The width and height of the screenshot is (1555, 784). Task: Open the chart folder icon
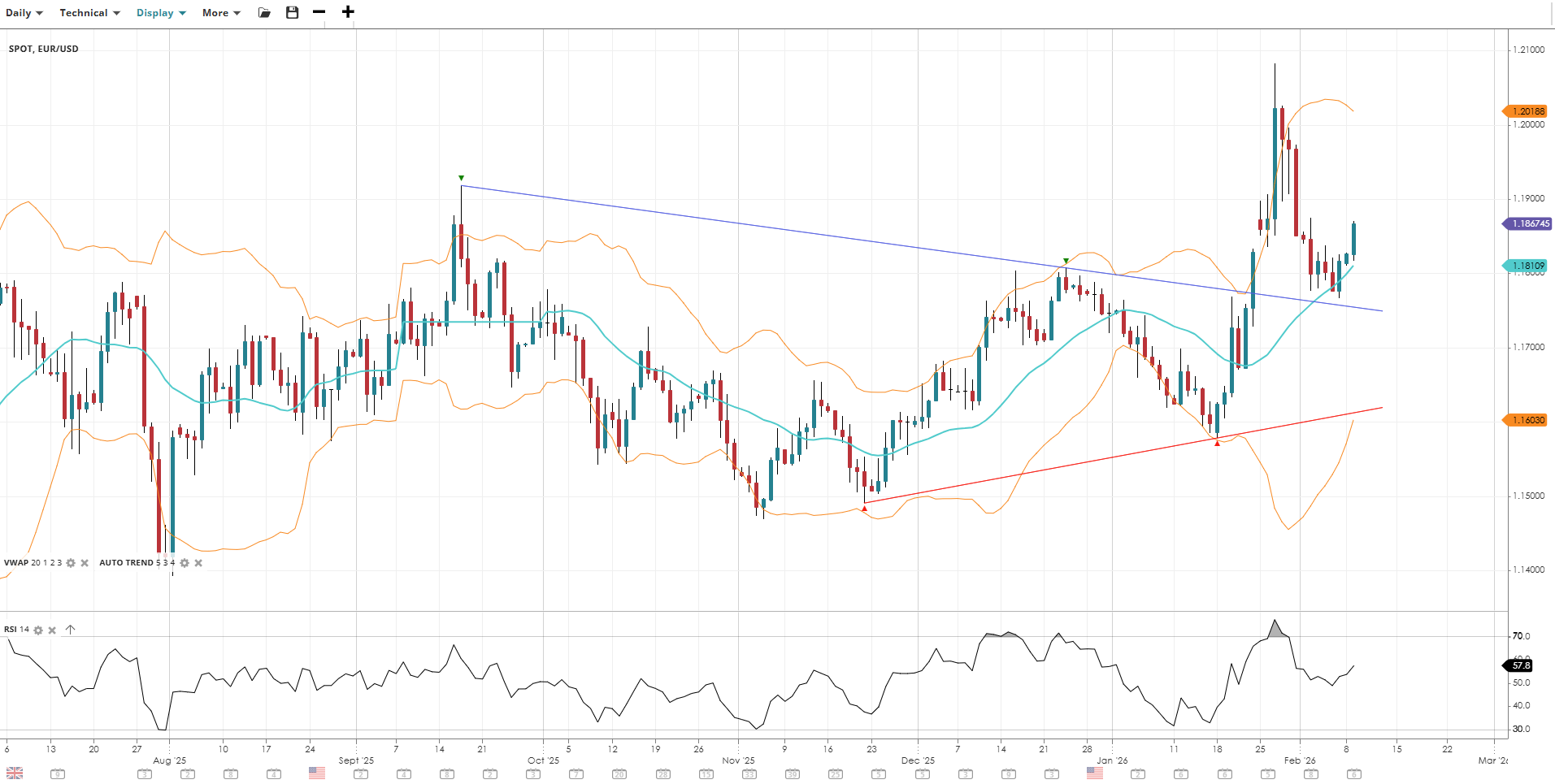(264, 12)
